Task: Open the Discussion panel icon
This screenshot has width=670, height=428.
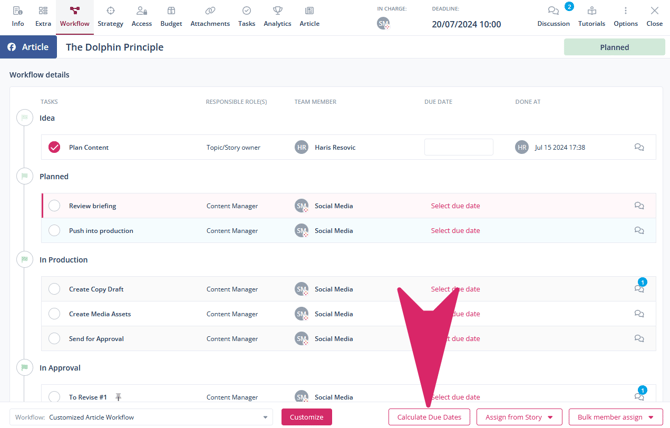Action: click(x=553, y=12)
